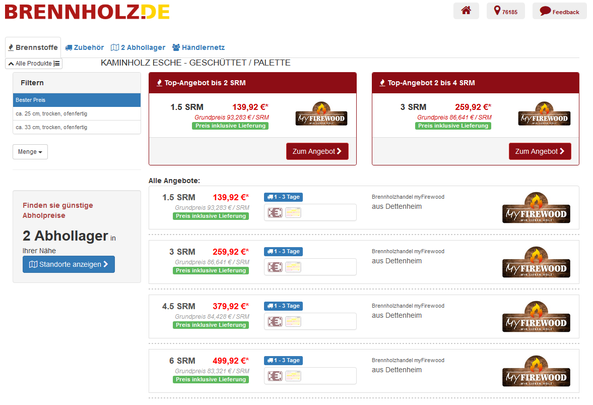Click the 2 Abhollager heading in sidebar
Image resolution: width=593 pixels, height=405 pixels.
click(x=65, y=236)
